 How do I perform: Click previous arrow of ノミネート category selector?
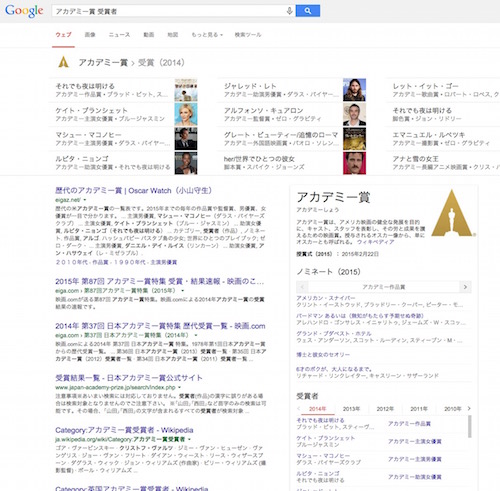coord(302,287)
